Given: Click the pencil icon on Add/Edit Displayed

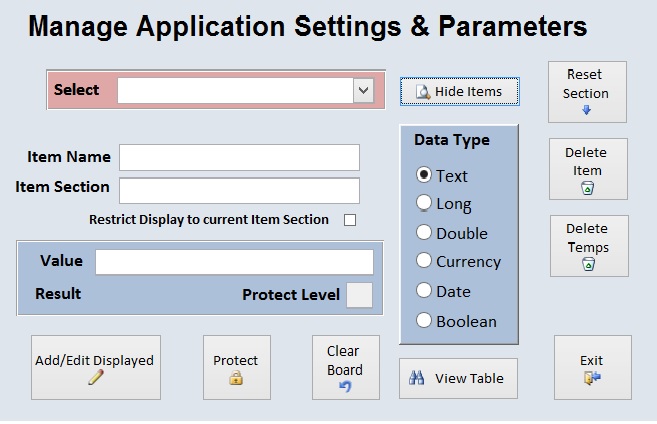Looking at the screenshot, I should coord(96,377).
